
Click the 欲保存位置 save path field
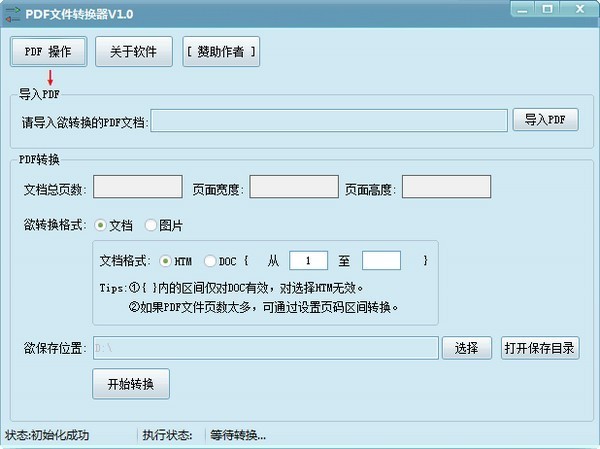(265, 348)
